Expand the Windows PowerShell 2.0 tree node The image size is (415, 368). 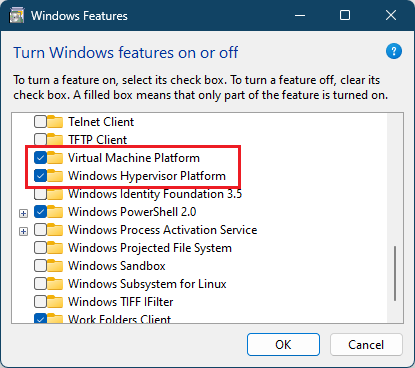click(23, 213)
